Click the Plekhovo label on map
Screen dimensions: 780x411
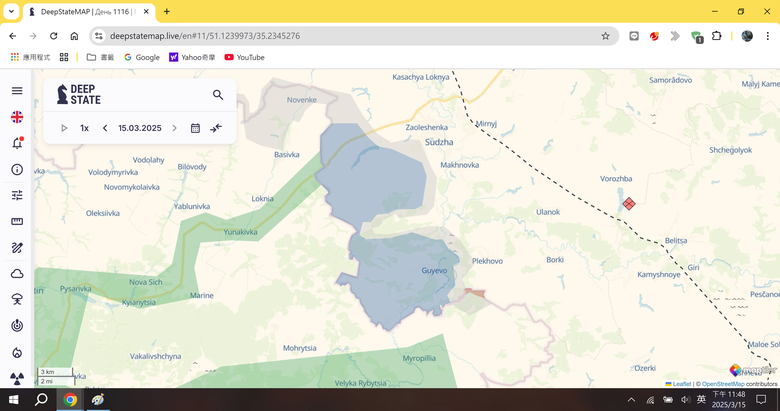(488, 261)
